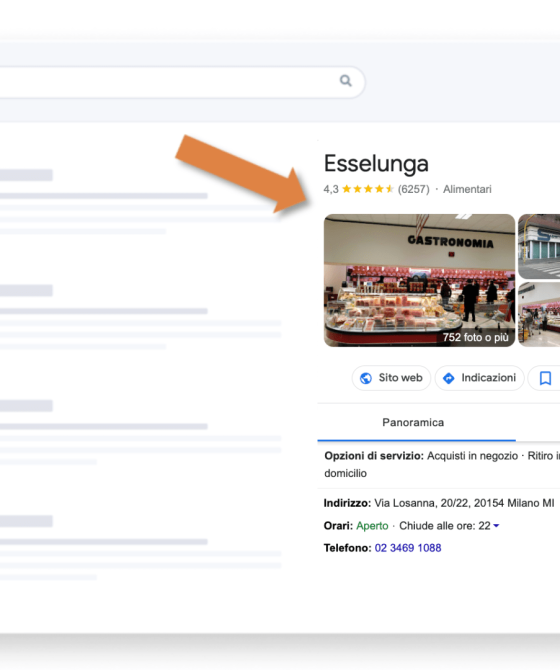Open the bottom-right store interior thumbnail
This screenshot has width=560, height=670.
point(539,314)
